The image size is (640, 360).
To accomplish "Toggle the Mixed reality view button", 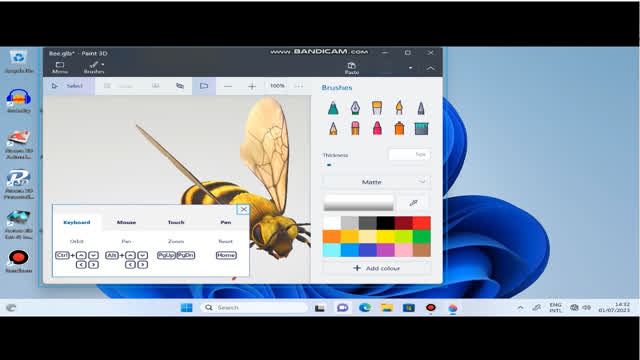I will [x=180, y=86].
